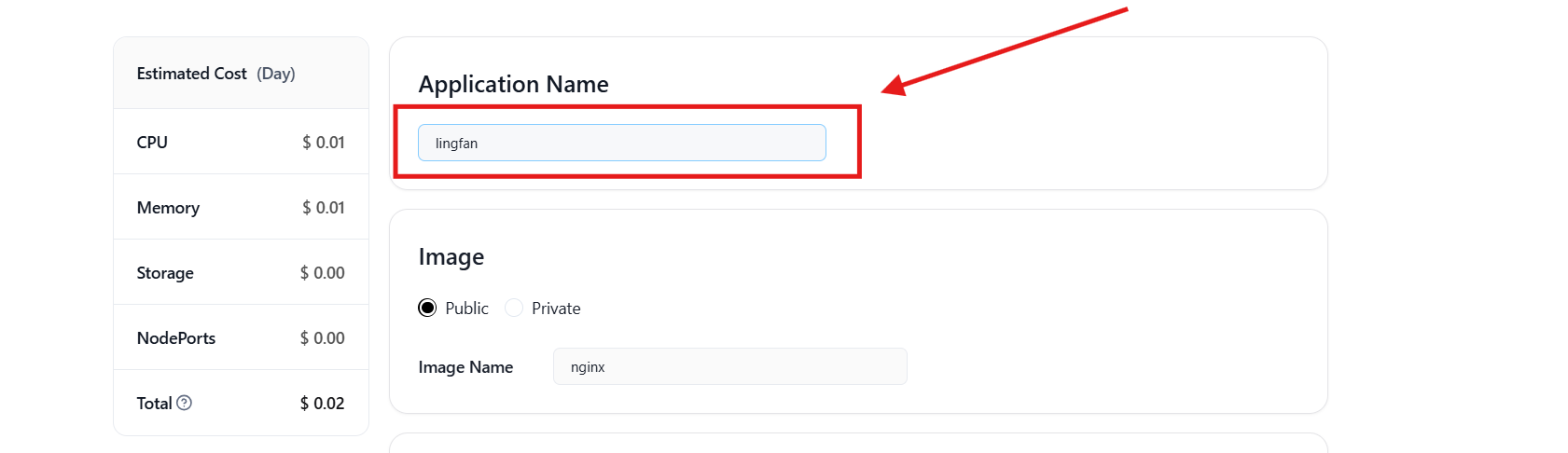The width and height of the screenshot is (1568, 453).
Task: Click the Storage cost row label
Action: pyautogui.click(x=165, y=273)
